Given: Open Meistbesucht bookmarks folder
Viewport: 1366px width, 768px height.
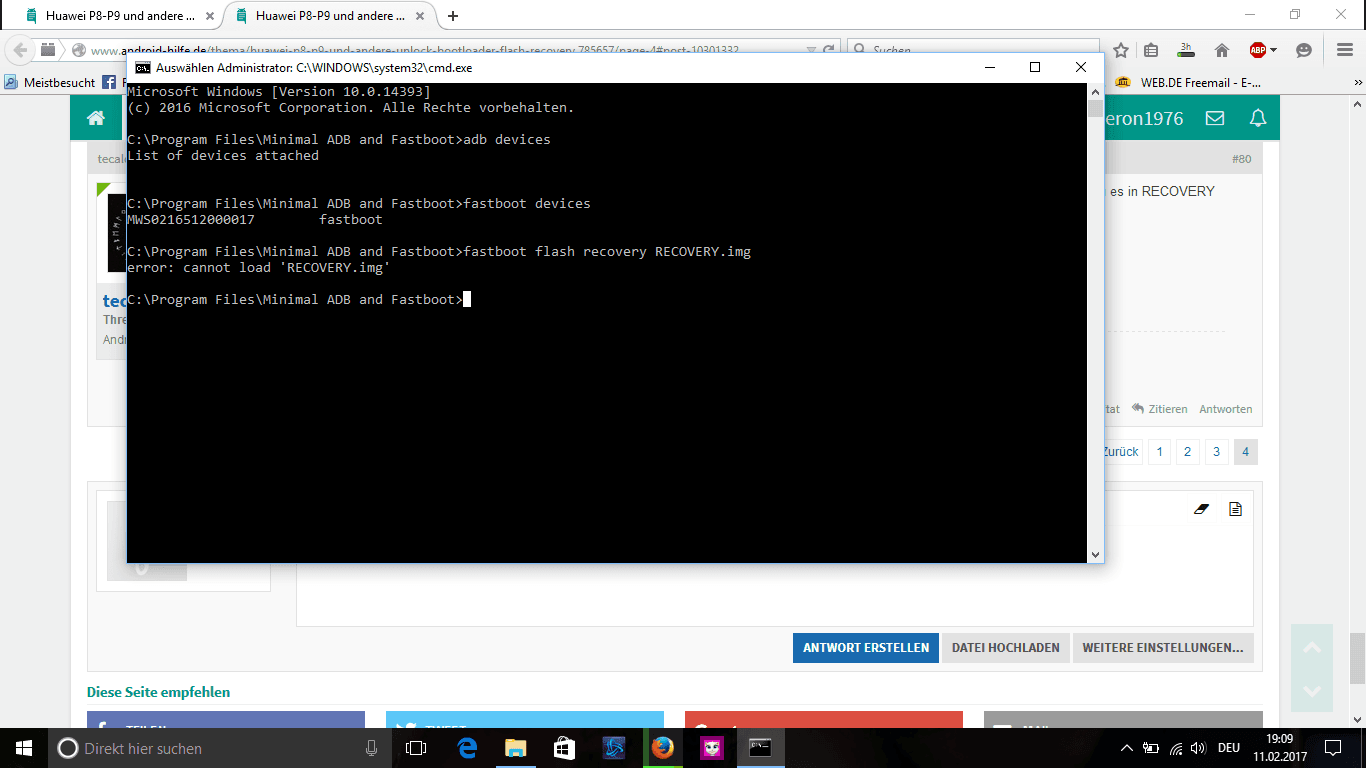Looking at the screenshot, I should [x=50, y=82].
